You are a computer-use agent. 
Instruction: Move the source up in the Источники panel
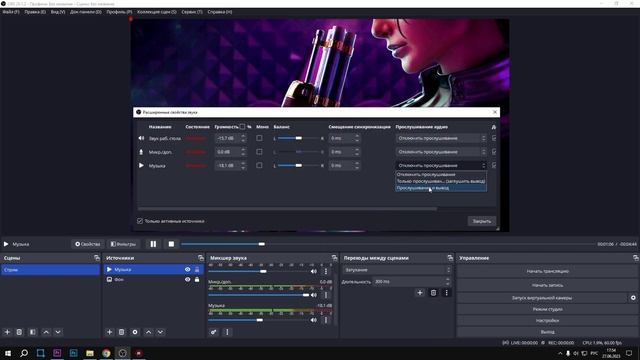[x=148, y=332]
